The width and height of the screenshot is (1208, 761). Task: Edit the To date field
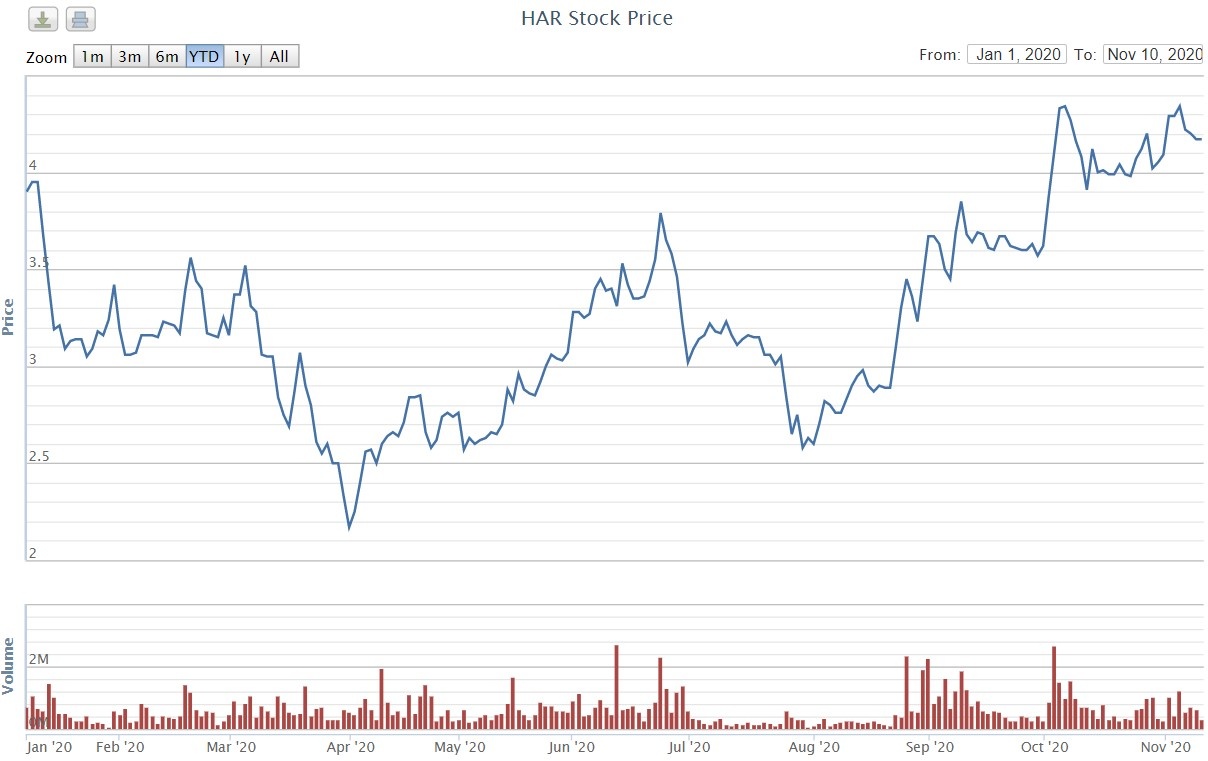1153,55
